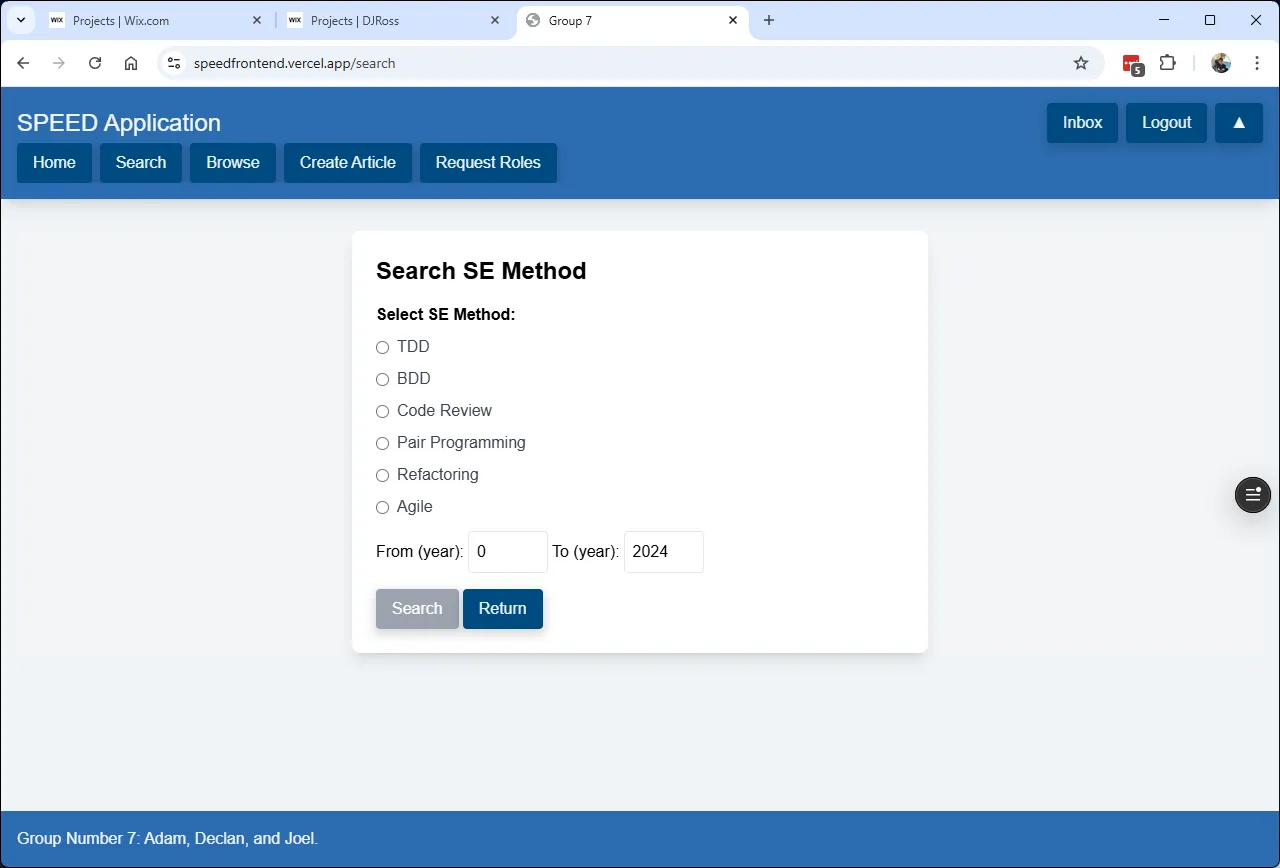Click the Logout button

(1166, 123)
